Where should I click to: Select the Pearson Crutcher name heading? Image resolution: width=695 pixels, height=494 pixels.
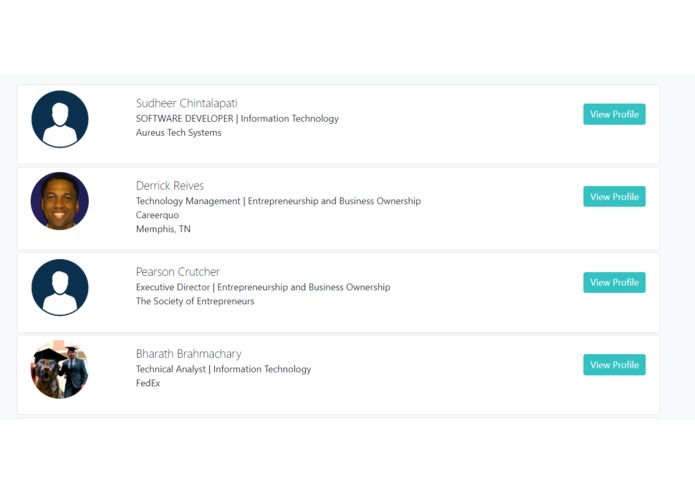[x=178, y=271]
